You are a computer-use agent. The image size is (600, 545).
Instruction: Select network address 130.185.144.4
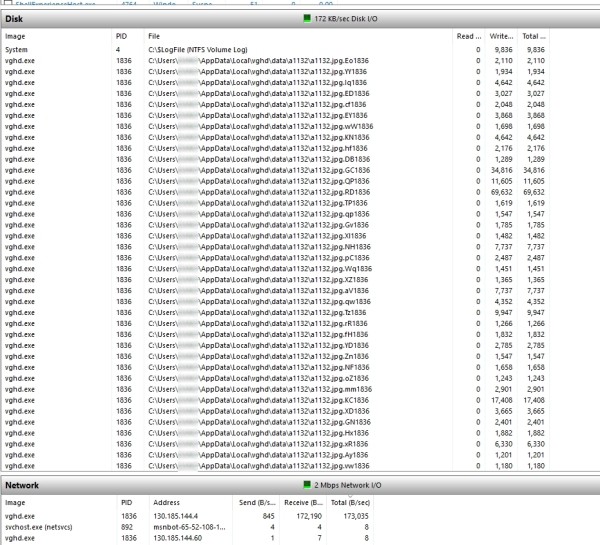pos(175,516)
